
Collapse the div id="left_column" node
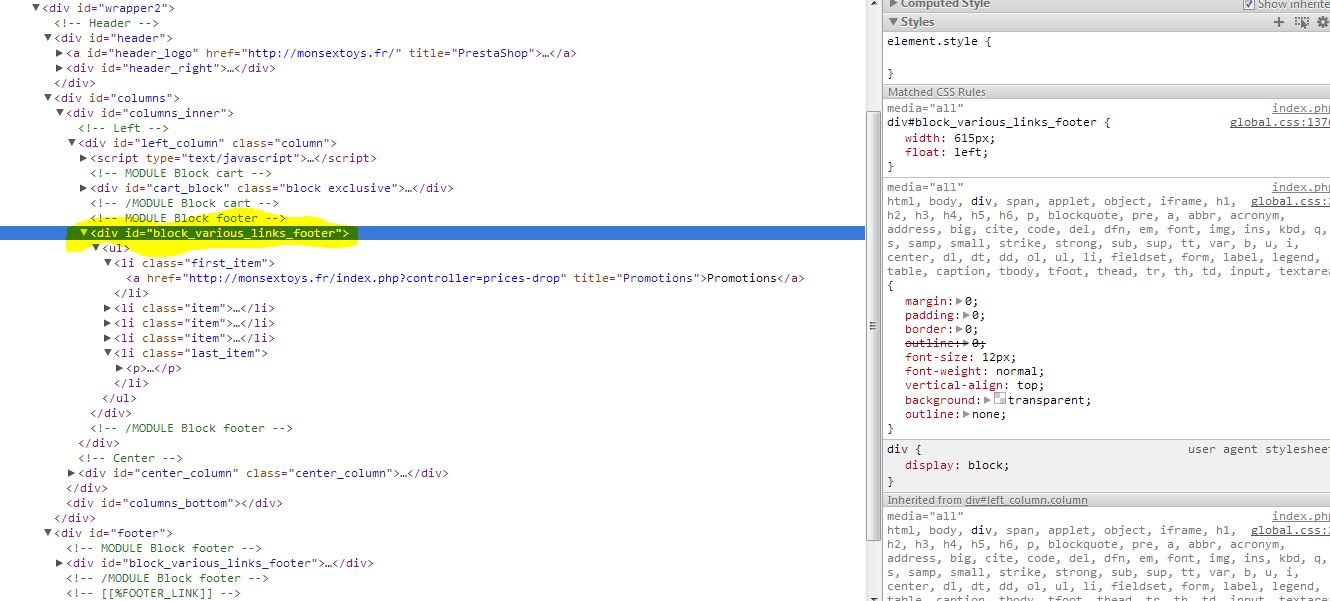(72, 143)
